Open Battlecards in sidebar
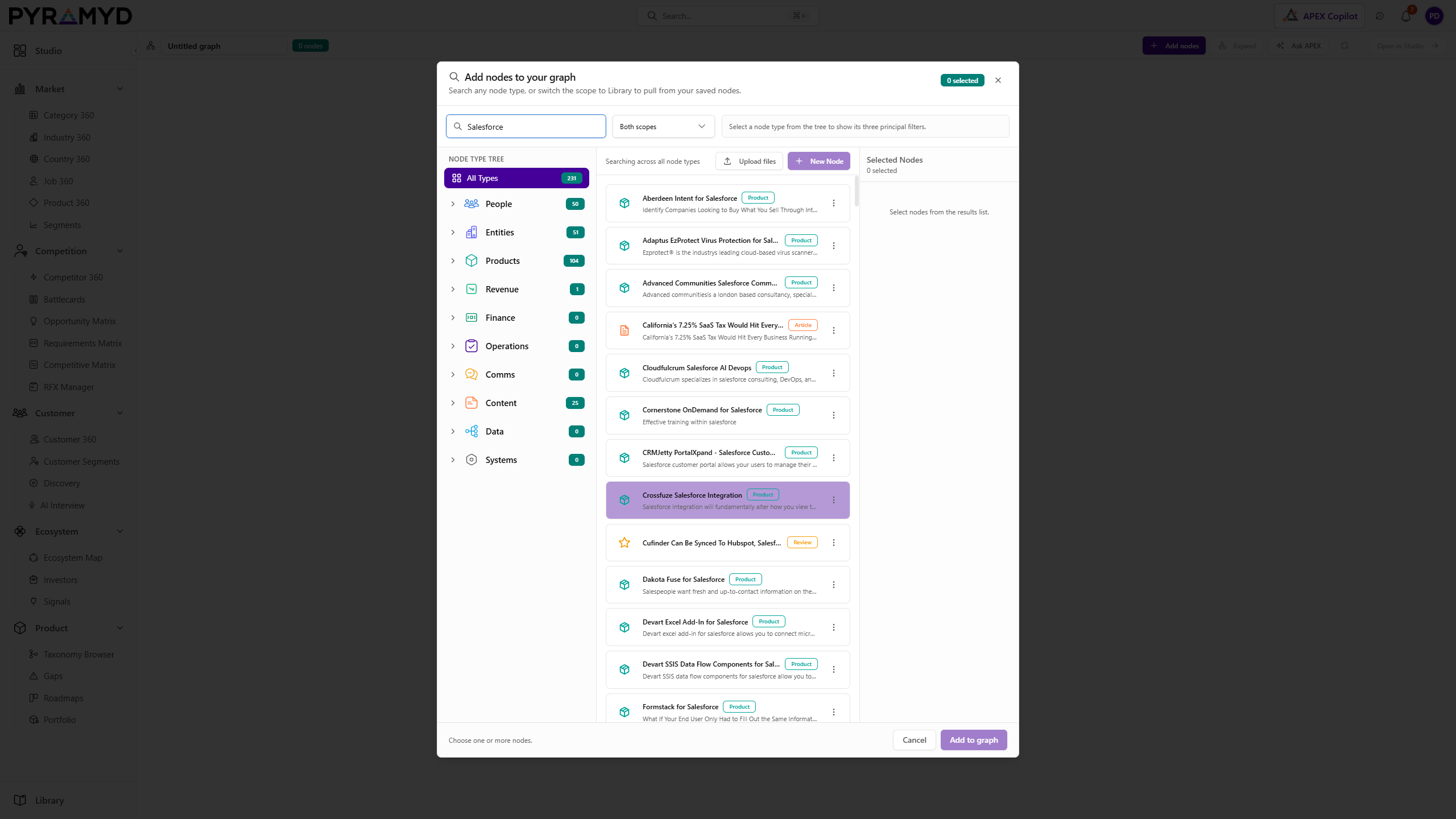 point(64,299)
